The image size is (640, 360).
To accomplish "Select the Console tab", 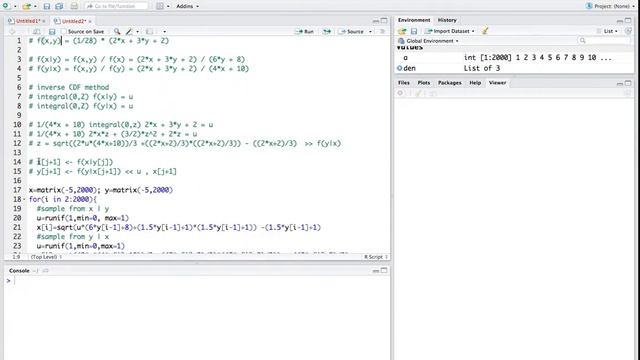I will (x=19, y=271).
